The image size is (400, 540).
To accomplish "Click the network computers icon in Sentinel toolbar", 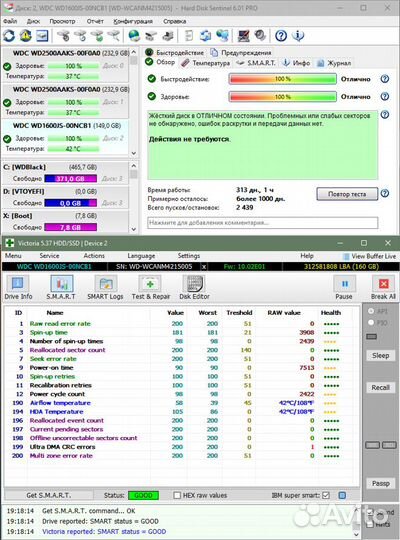I will [x=223, y=35].
